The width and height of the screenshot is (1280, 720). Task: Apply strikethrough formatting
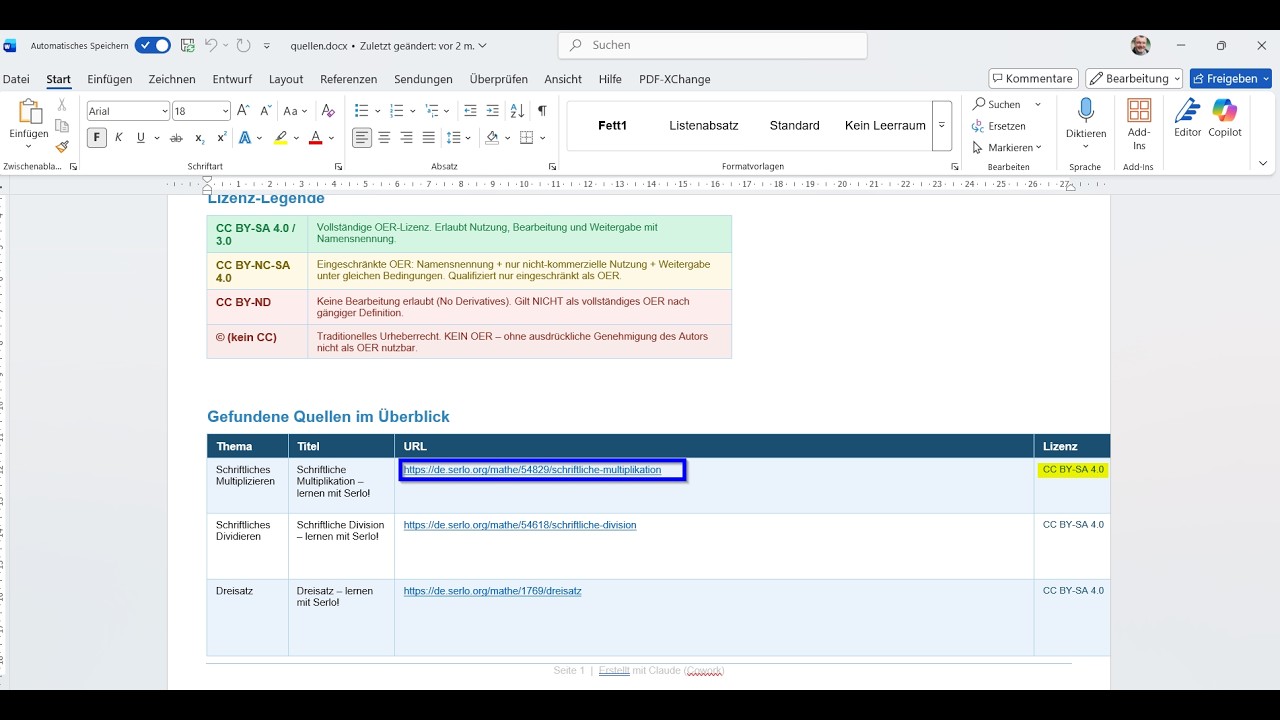(176, 138)
